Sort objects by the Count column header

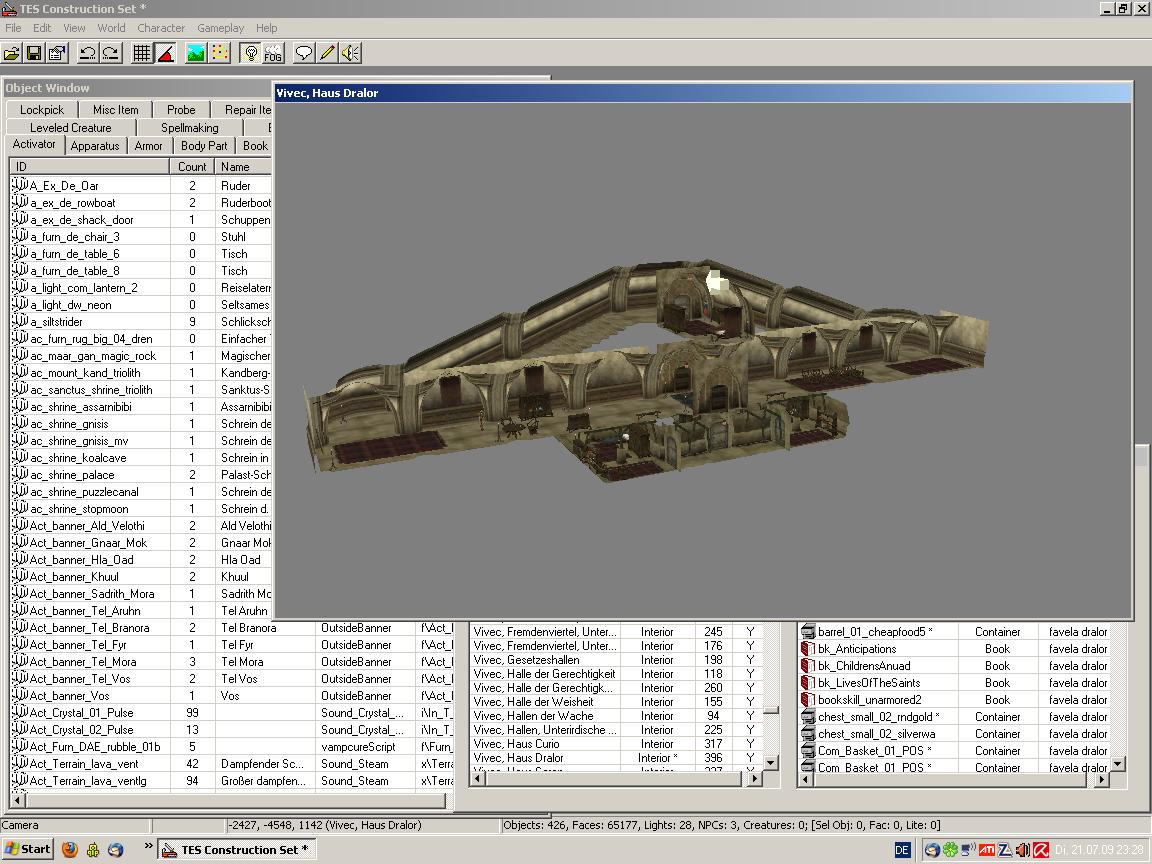coord(192,167)
